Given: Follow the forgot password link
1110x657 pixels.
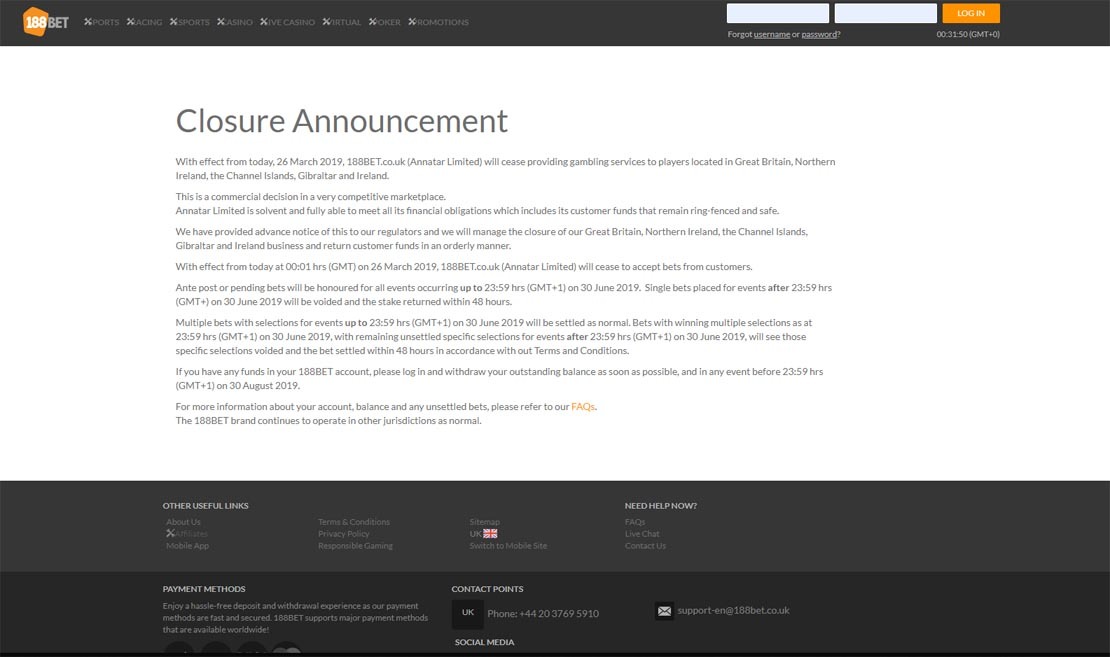Looking at the screenshot, I should point(819,34).
